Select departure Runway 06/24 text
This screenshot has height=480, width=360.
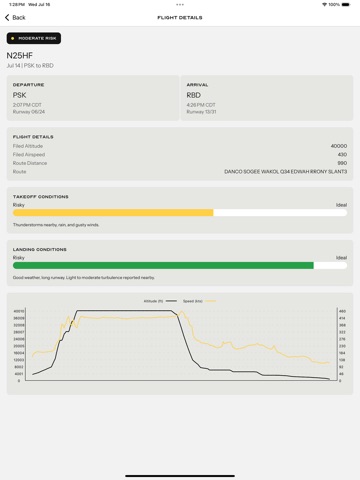click(x=29, y=112)
